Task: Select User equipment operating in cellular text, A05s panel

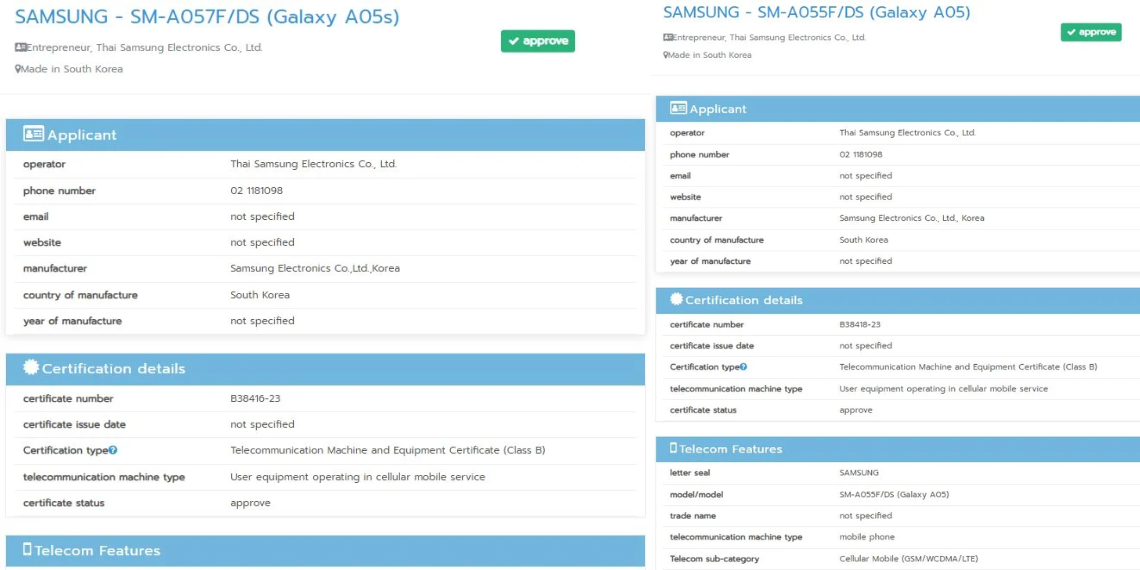Action: point(358,477)
